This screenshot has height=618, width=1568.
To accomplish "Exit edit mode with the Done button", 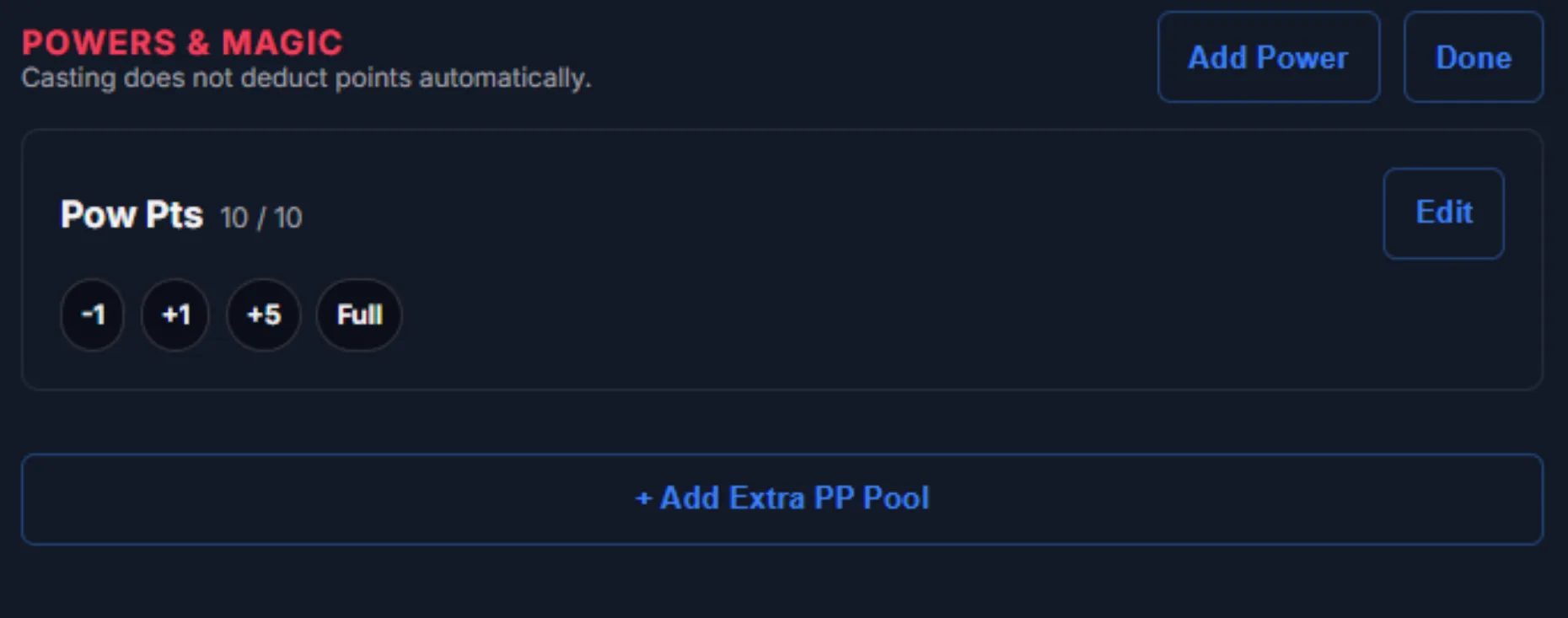I will pyautogui.click(x=1474, y=57).
